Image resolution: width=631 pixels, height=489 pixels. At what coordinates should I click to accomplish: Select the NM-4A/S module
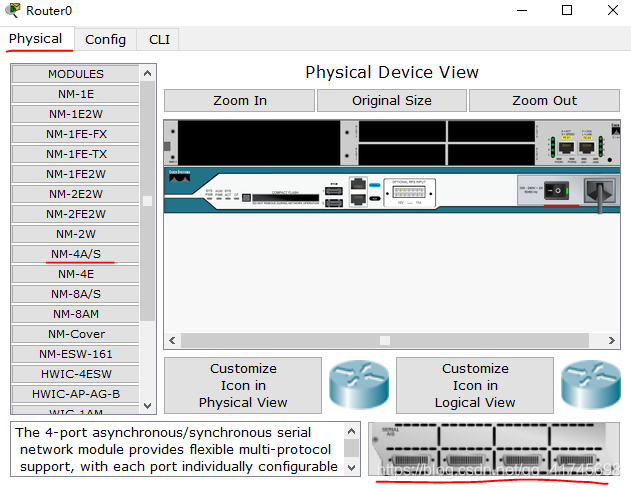tap(76, 254)
